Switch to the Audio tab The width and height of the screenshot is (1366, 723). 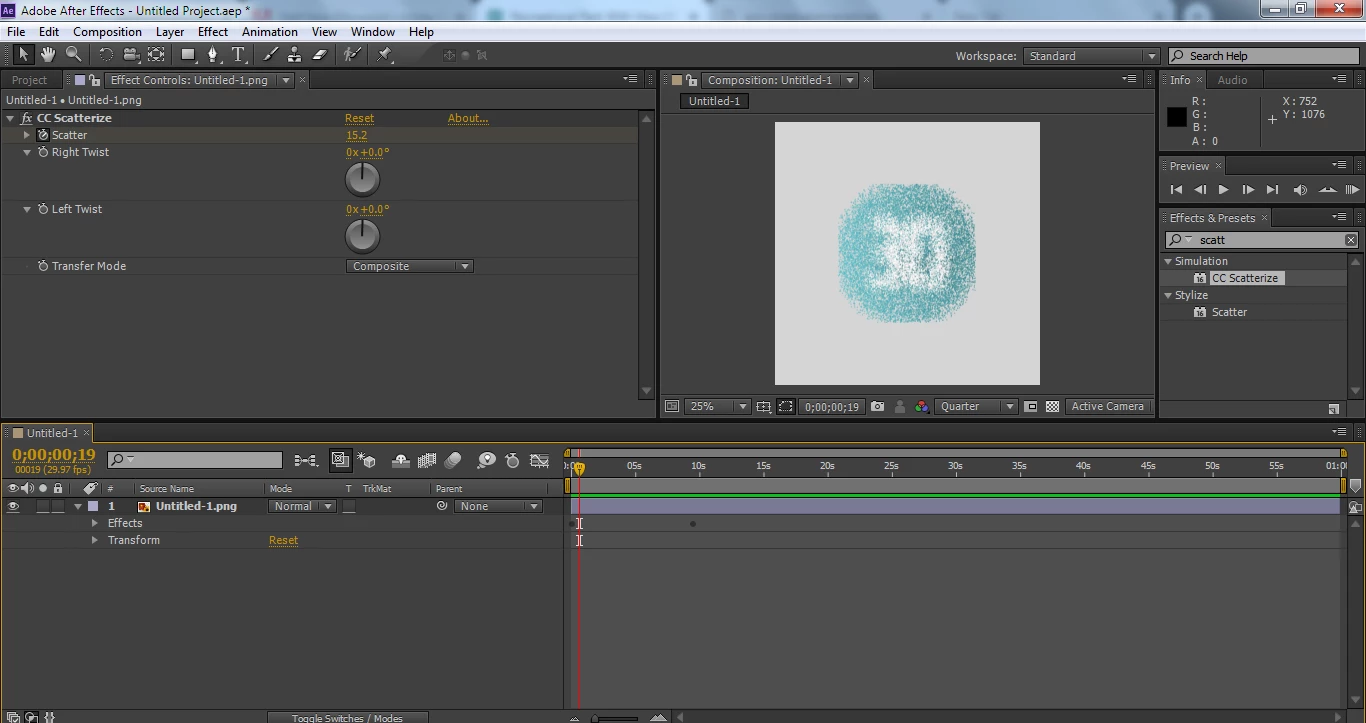click(x=1232, y=80)
